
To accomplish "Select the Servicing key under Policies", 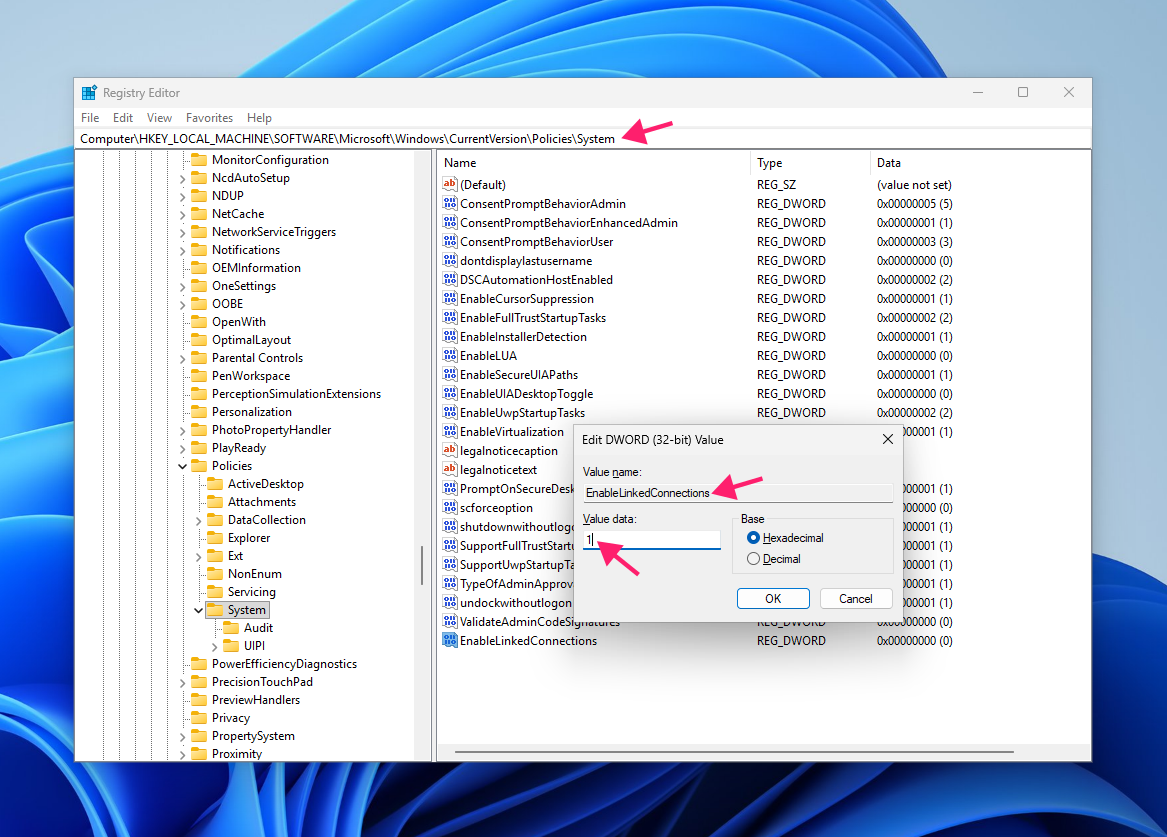I will point(252,592).
